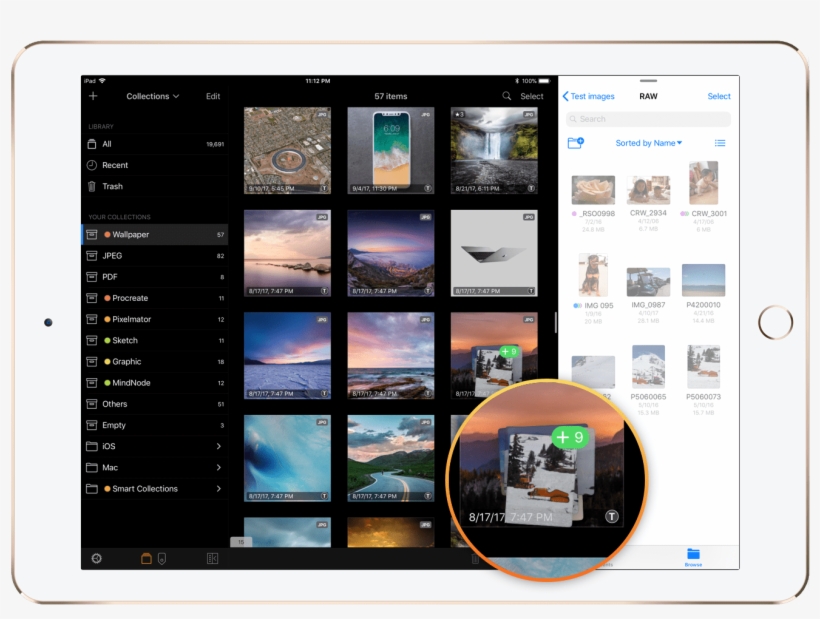Open the All library item
The image size is (820, 619).
155,144
